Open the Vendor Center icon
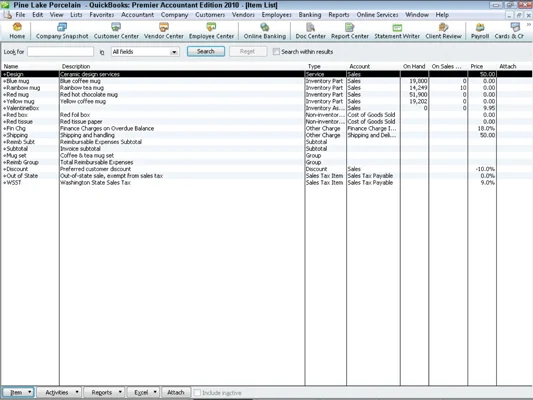Viewport: 533px width, 400px height. 164,31
